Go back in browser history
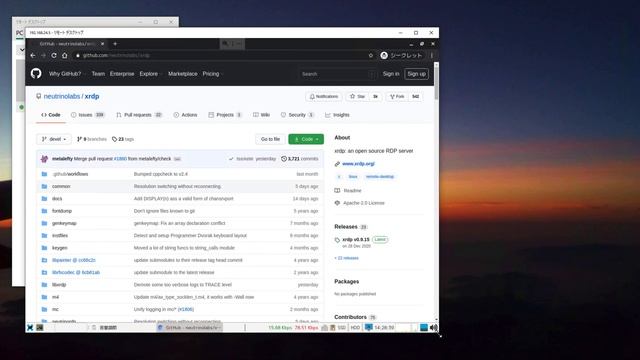 (33, 56)
